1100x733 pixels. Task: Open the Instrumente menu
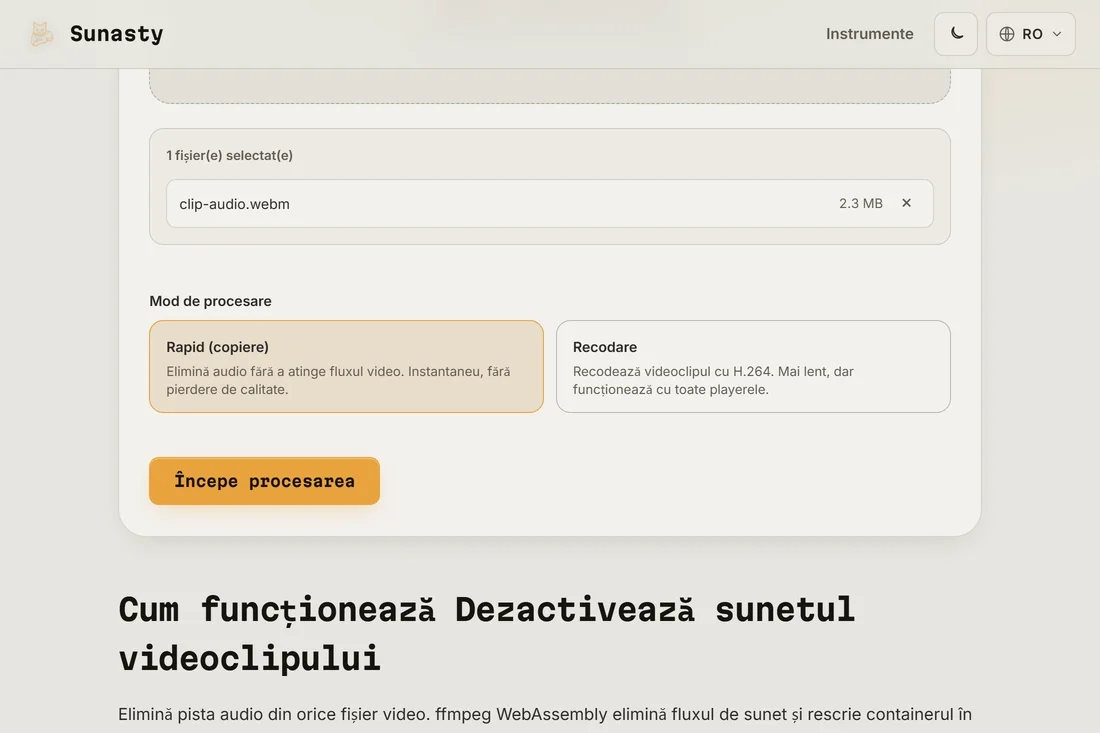click(x=869, y=34)
